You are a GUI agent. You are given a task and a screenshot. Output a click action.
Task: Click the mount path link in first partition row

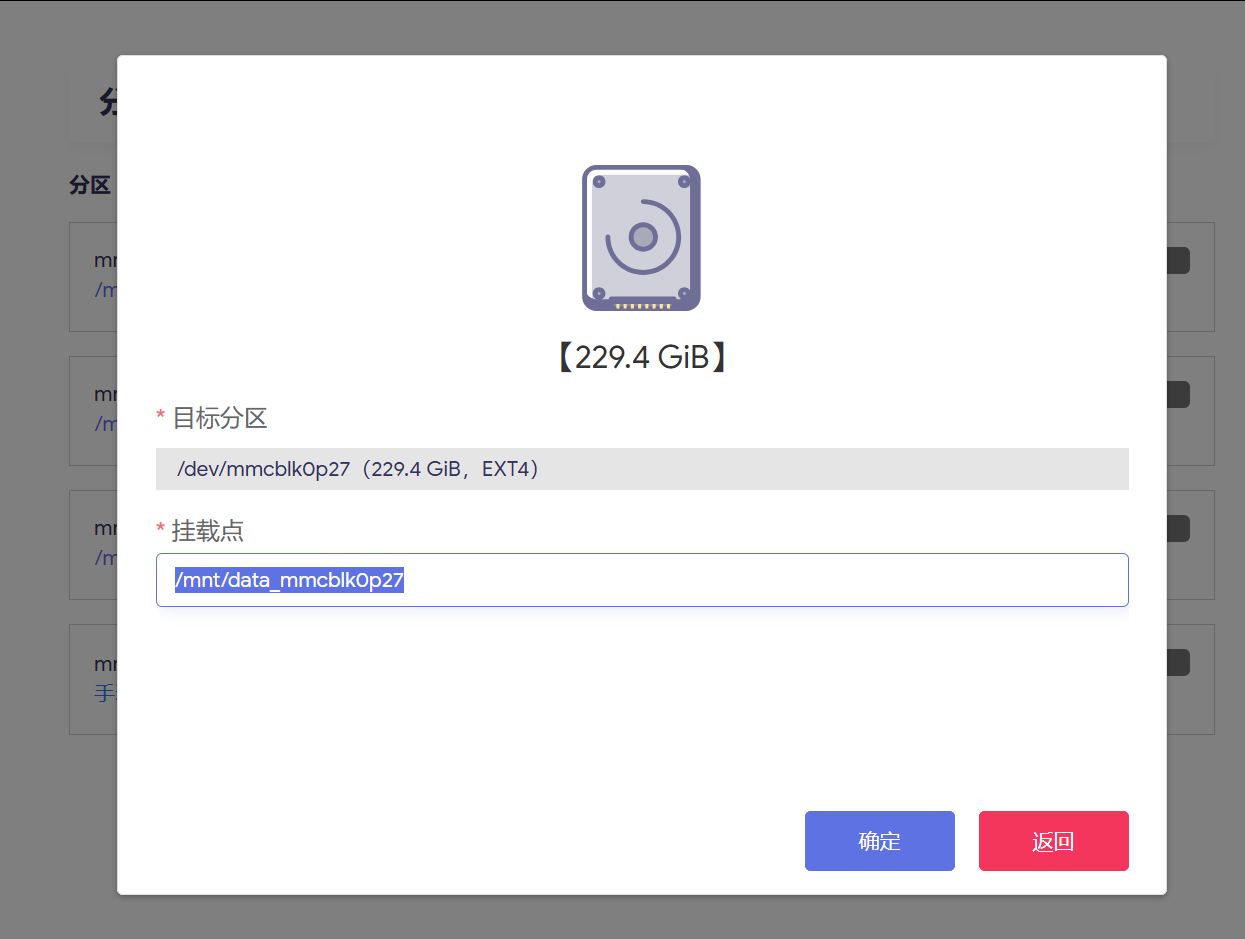coord(105,290)
